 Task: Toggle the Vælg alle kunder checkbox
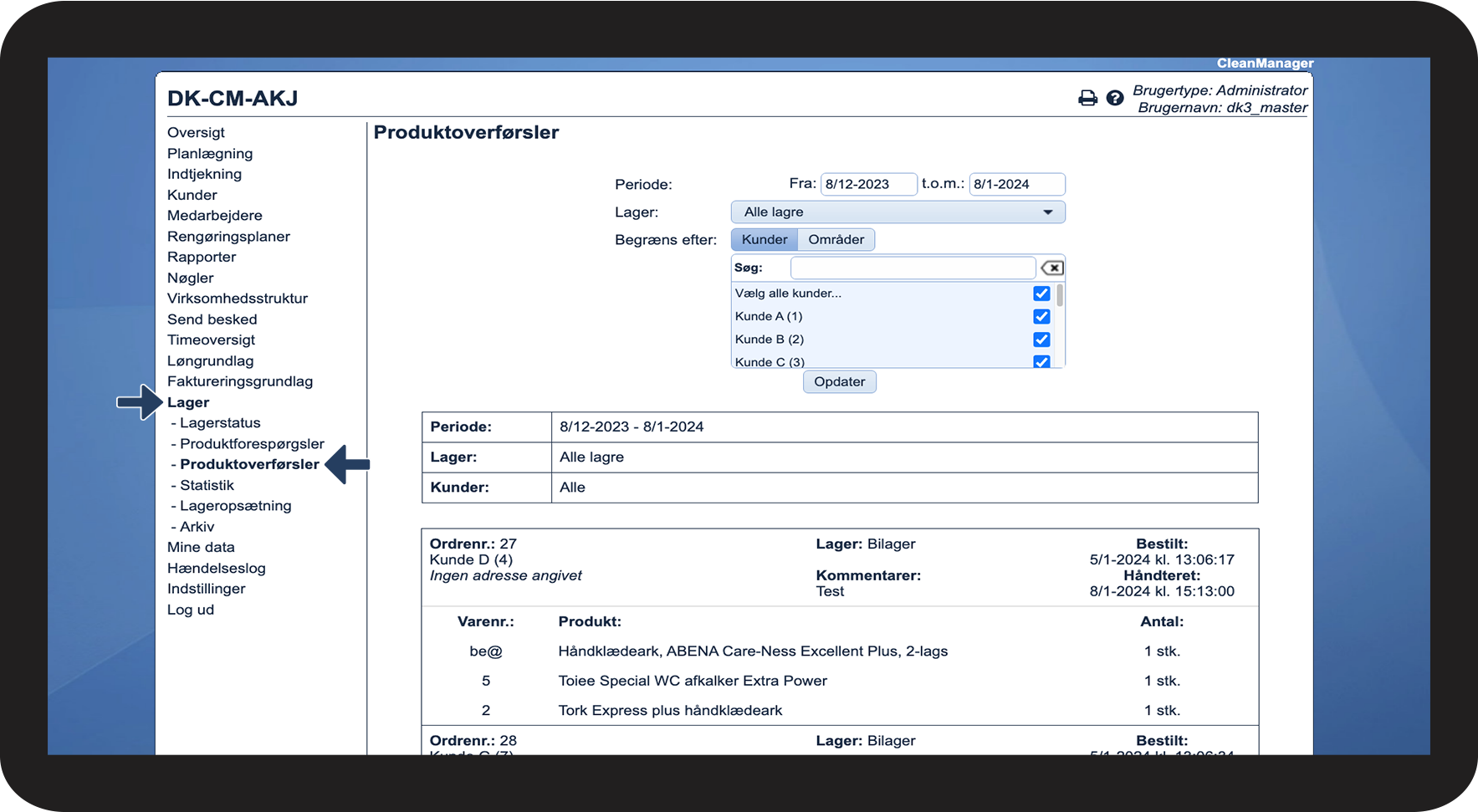click(1041, 294)
